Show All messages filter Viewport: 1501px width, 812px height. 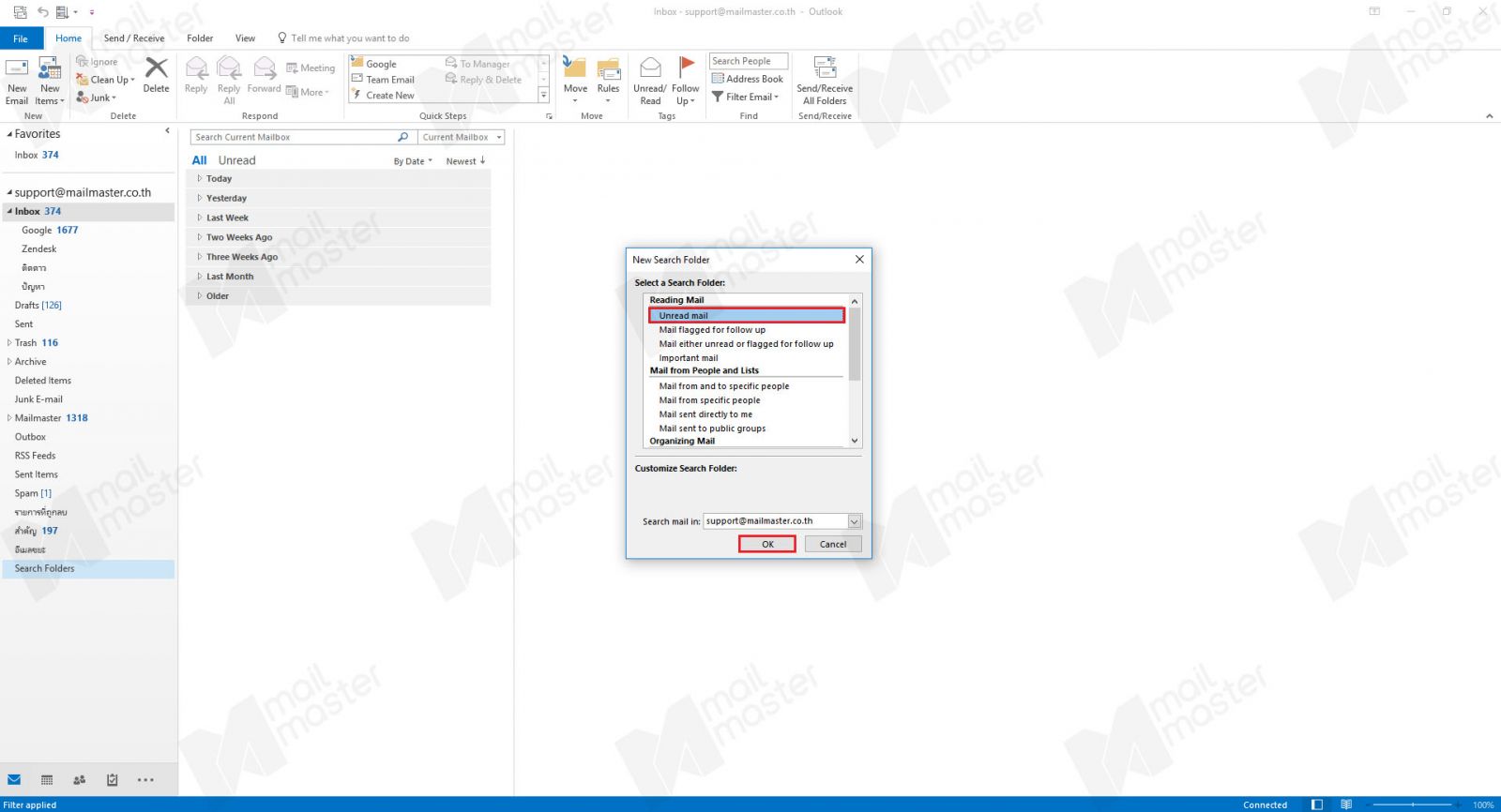click(x=199, y=160)
